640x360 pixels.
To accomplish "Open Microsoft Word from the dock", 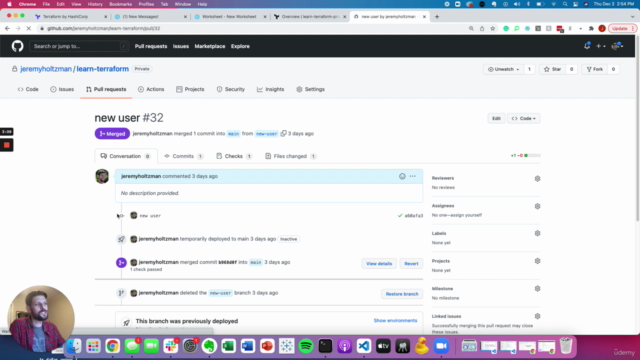I will click(248, 346).
